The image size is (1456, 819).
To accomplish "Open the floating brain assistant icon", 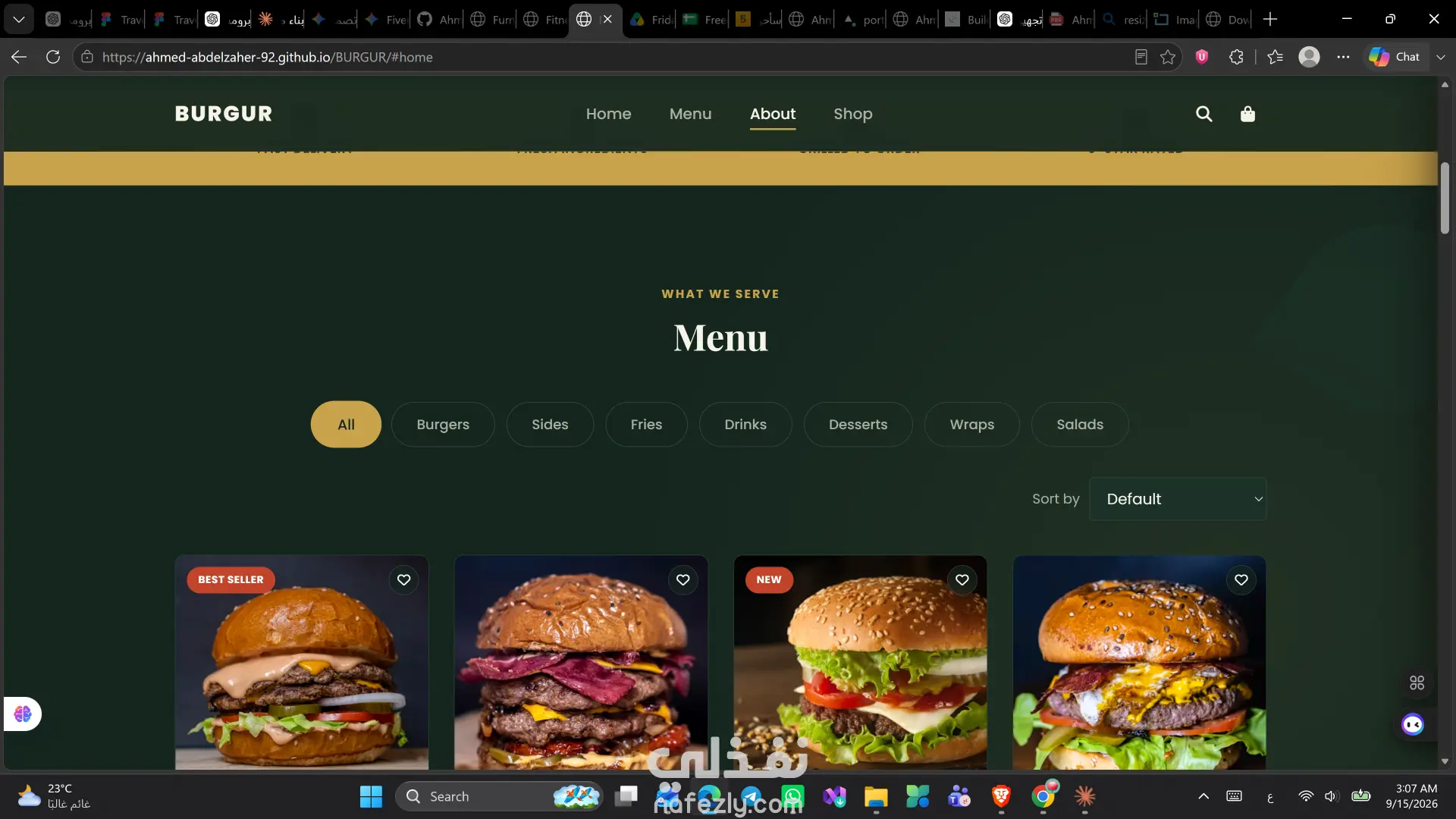I will click(x=22, y=714).
